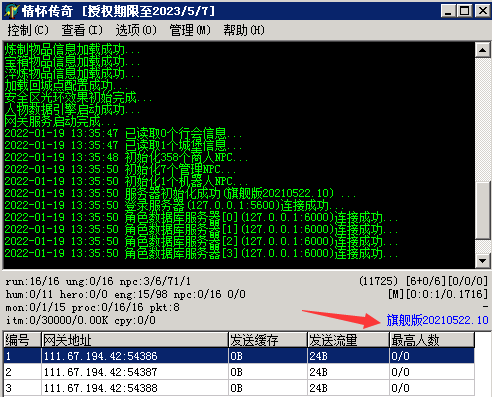Click the log scrollbar down arrow
The width and height of the screenshot is (492, 397).
click(x=482, y=260)
